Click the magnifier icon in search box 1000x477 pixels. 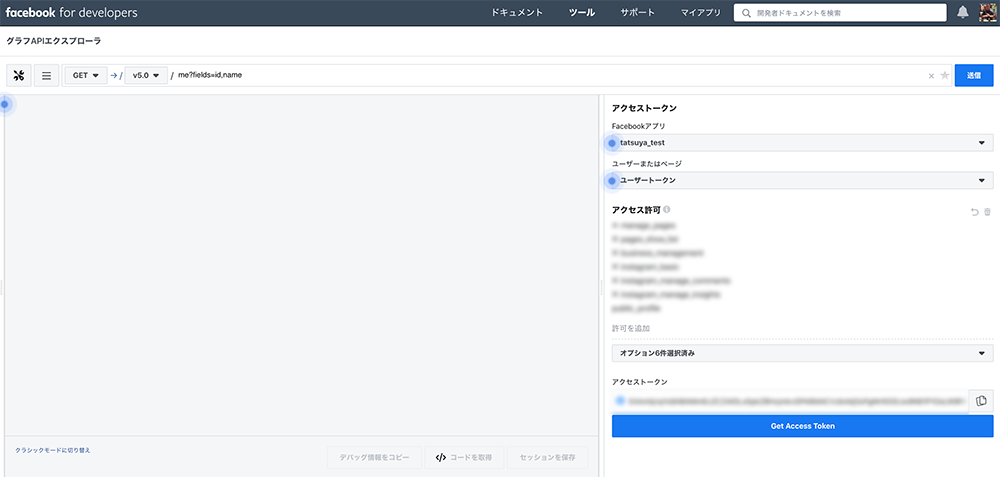(x=746, y=13)
